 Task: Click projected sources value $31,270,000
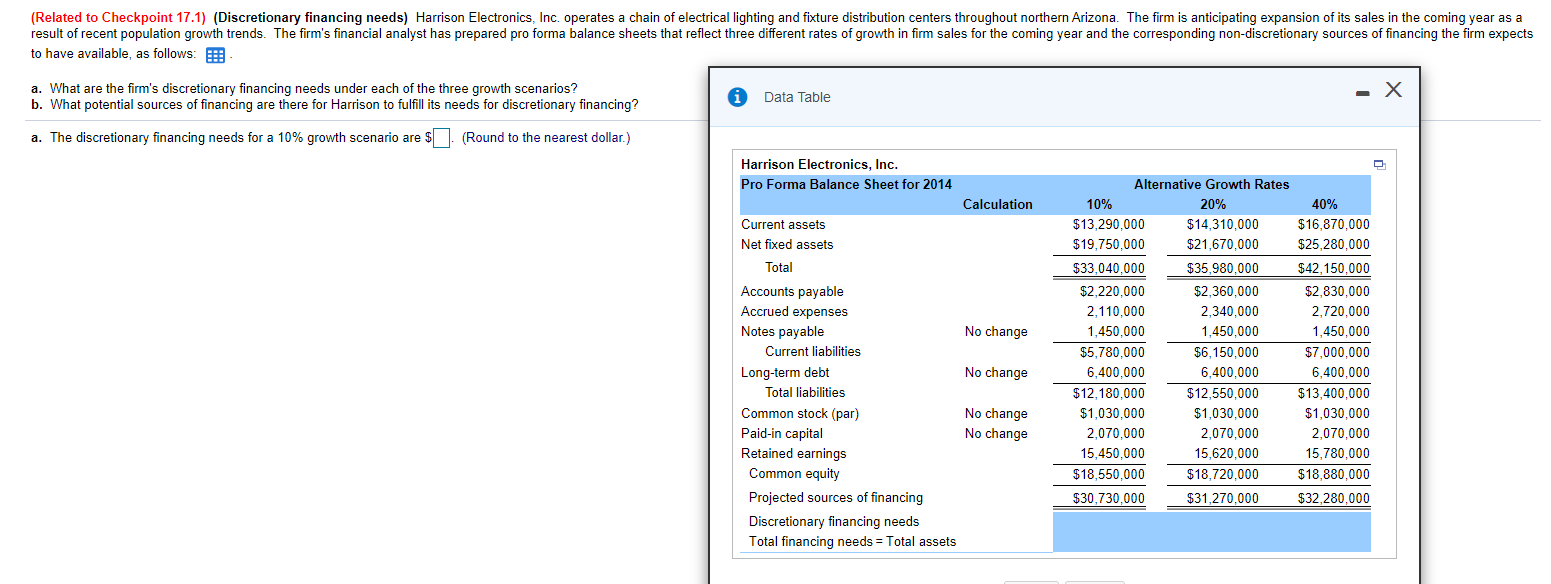[1223, 498]
